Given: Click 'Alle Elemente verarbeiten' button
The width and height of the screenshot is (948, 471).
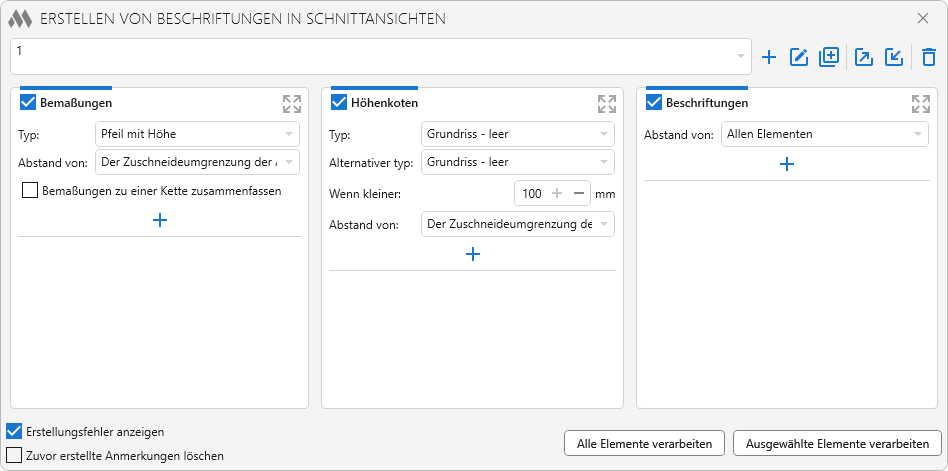Looking at the screenshot, I should [644, 443].
